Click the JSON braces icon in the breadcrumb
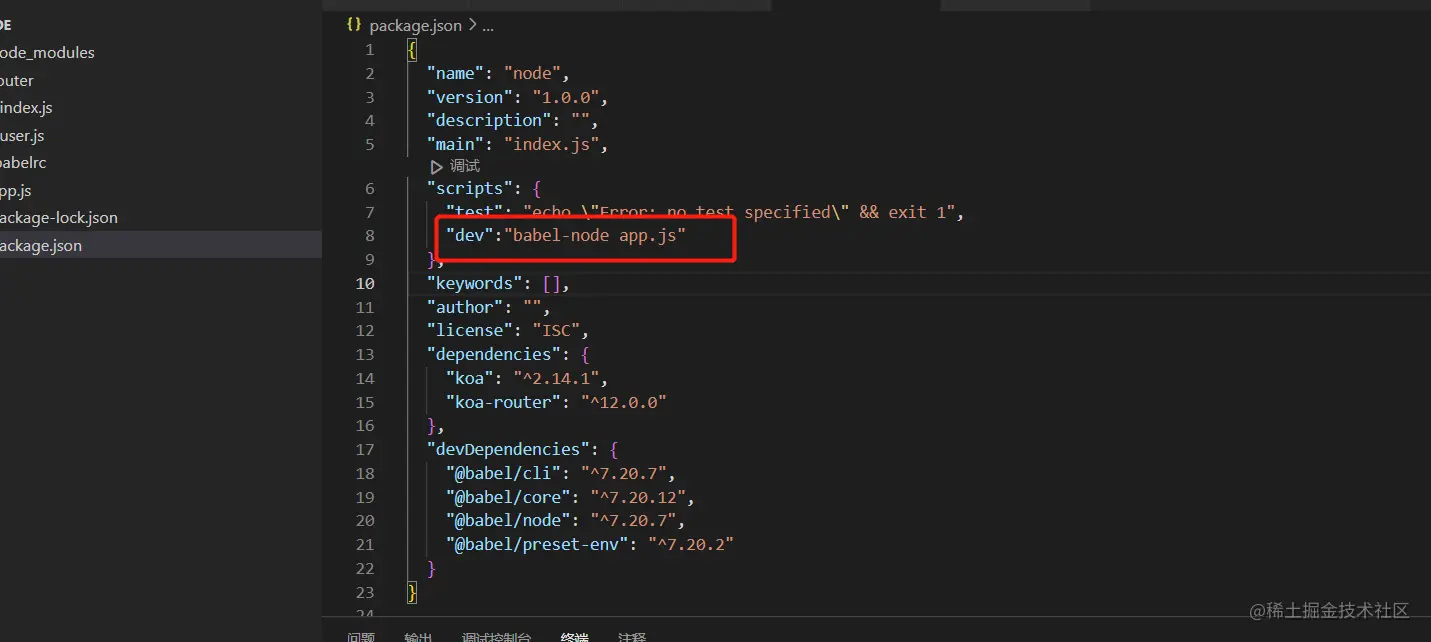This screenshot has height=642, width=1431. click(x=354, y=25)
